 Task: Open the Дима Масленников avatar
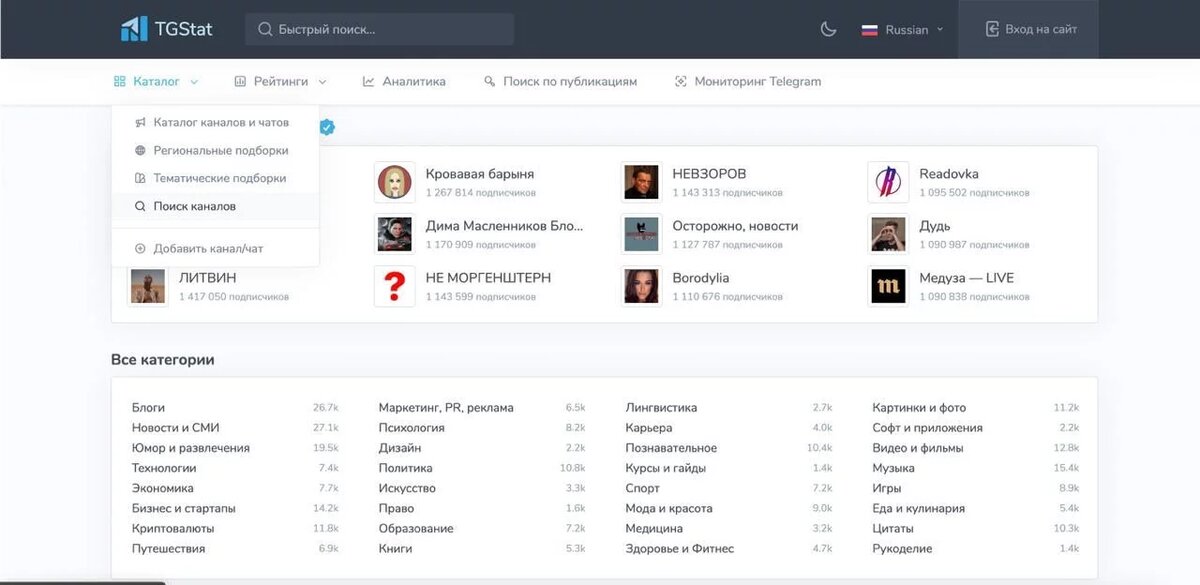pyautogui.click(x=395, y=234)
